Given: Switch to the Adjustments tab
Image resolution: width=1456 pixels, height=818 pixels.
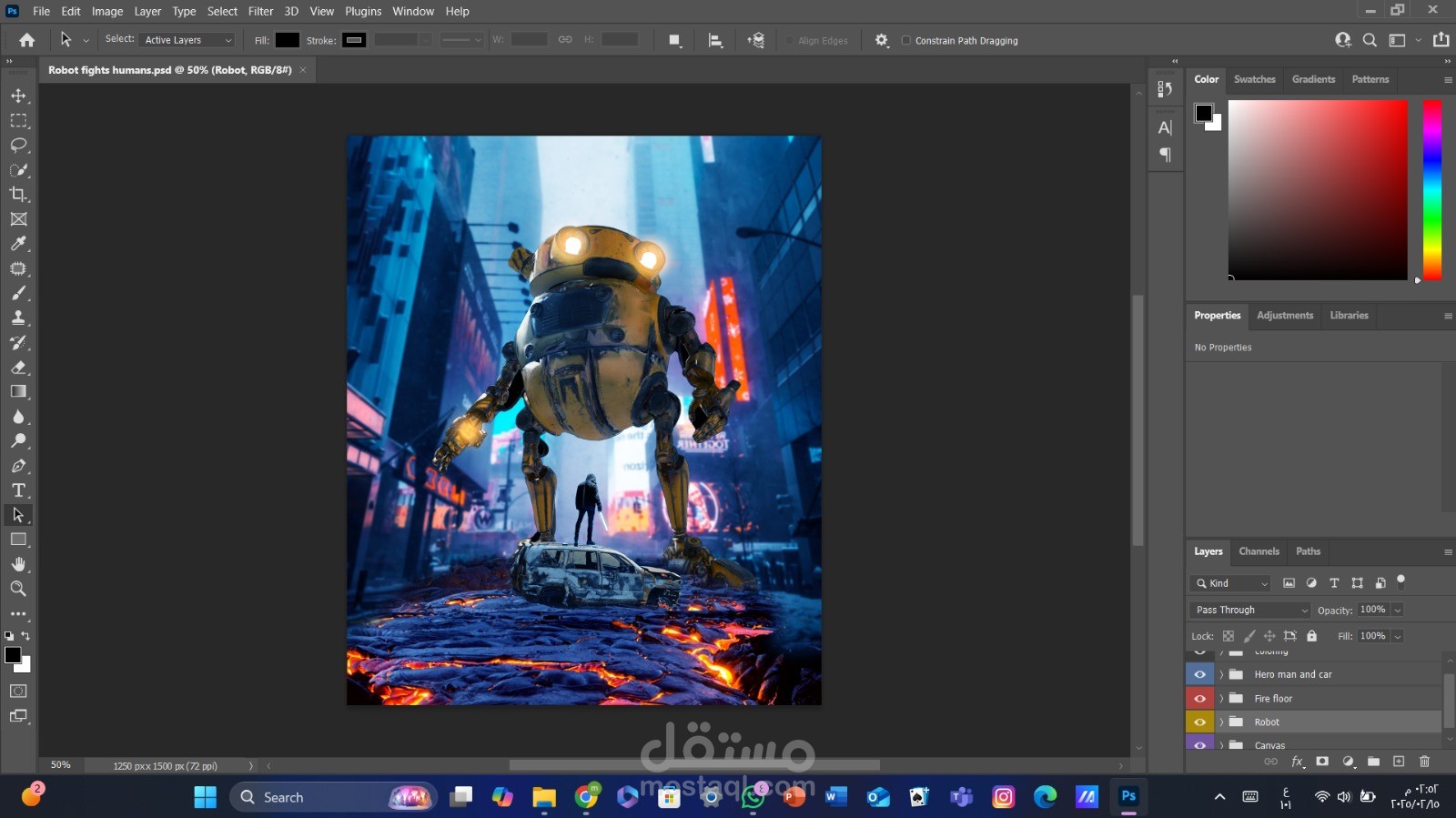Looking at the screenshot, I should pyautogui.click(x=1285, y=316).
